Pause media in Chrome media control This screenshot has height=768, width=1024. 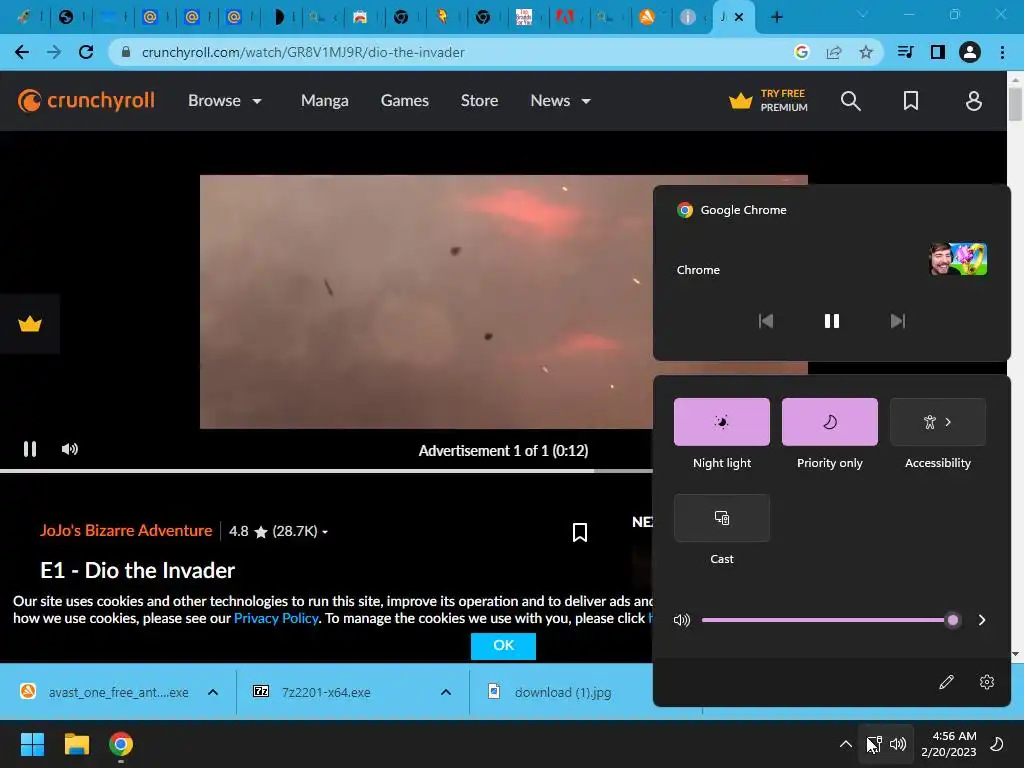tap(831, 321)
